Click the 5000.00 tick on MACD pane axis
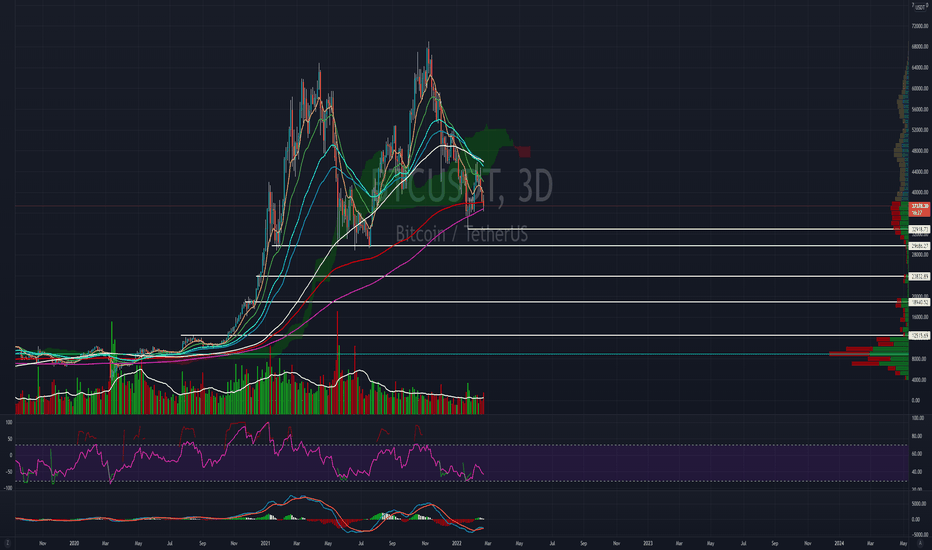The width and height of the screenshot is (932, 550). tap(920, 504)
